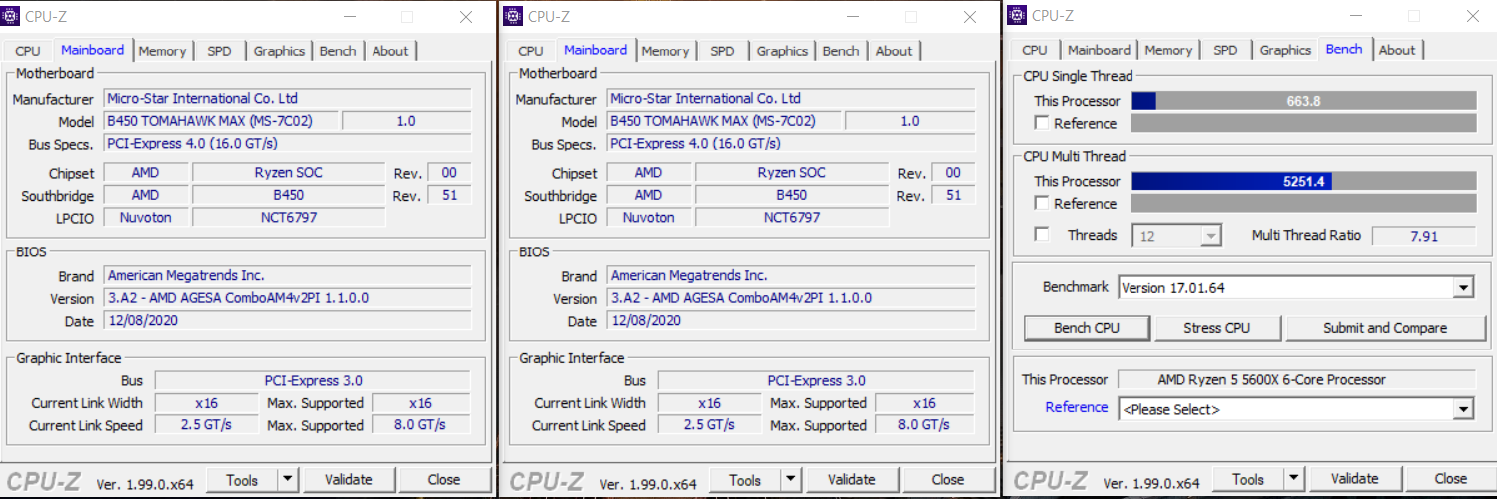Click the CPU-Z app icon in middle window title bar
The height and width of the screenshot is (500, 1497).
point(513,15)
